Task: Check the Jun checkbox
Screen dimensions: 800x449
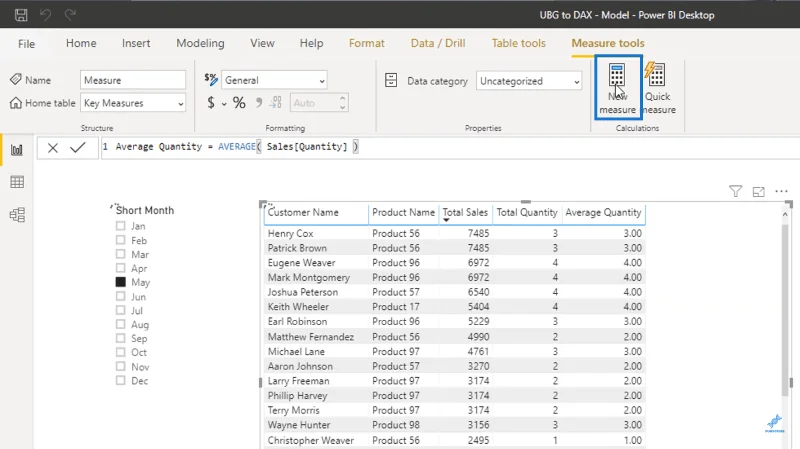Action: 120,296
